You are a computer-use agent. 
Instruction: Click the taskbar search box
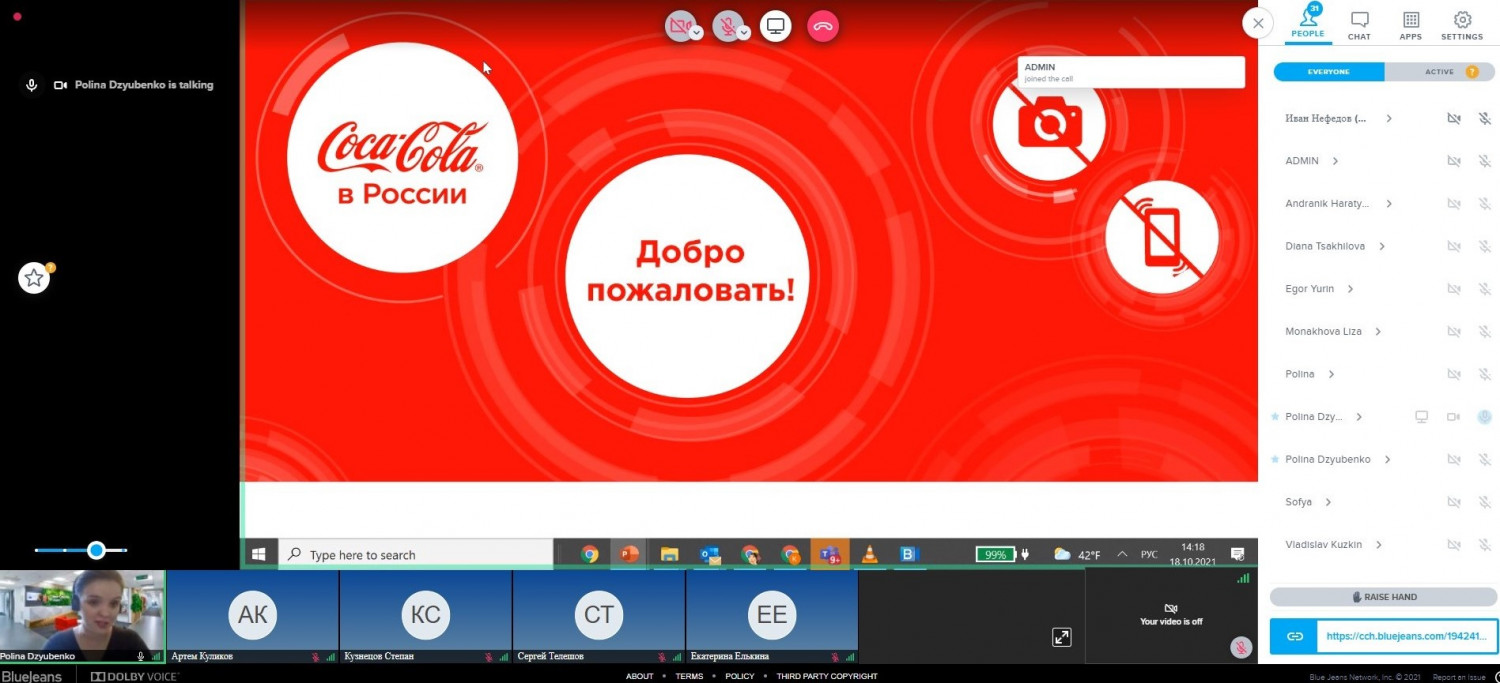[x=415, y=554]
